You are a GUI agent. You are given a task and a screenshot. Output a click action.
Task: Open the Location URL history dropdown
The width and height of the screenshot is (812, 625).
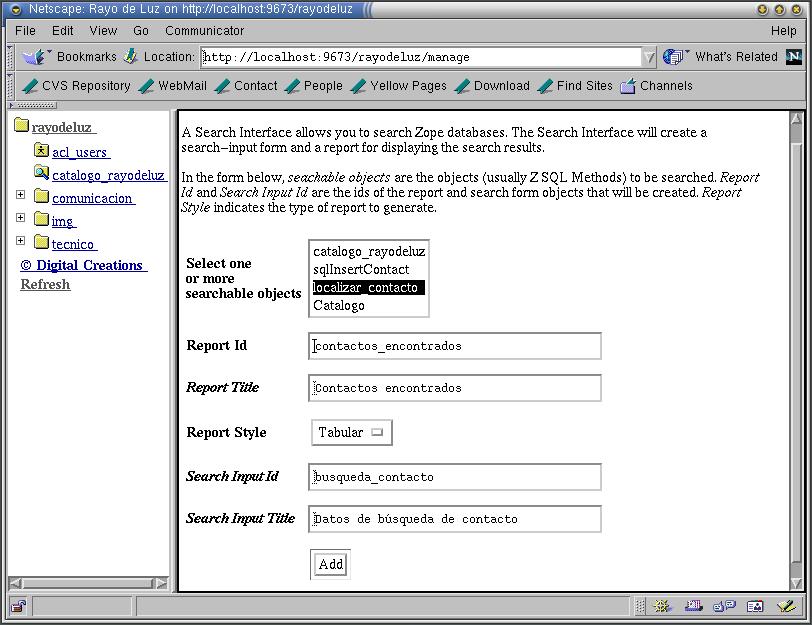click(648, 57)
